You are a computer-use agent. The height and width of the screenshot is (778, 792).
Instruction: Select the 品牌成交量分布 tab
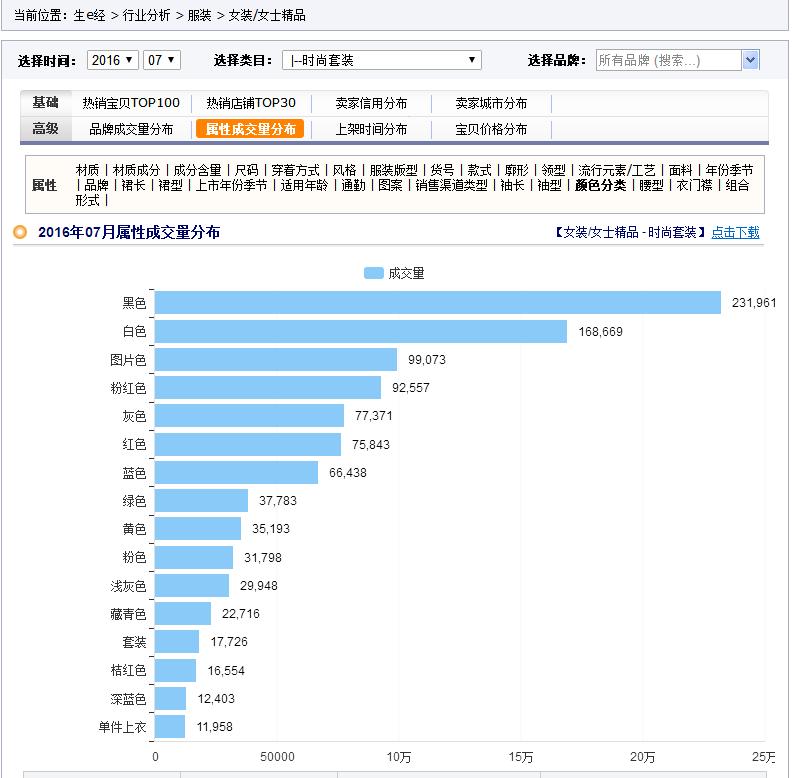coord(131,129)
